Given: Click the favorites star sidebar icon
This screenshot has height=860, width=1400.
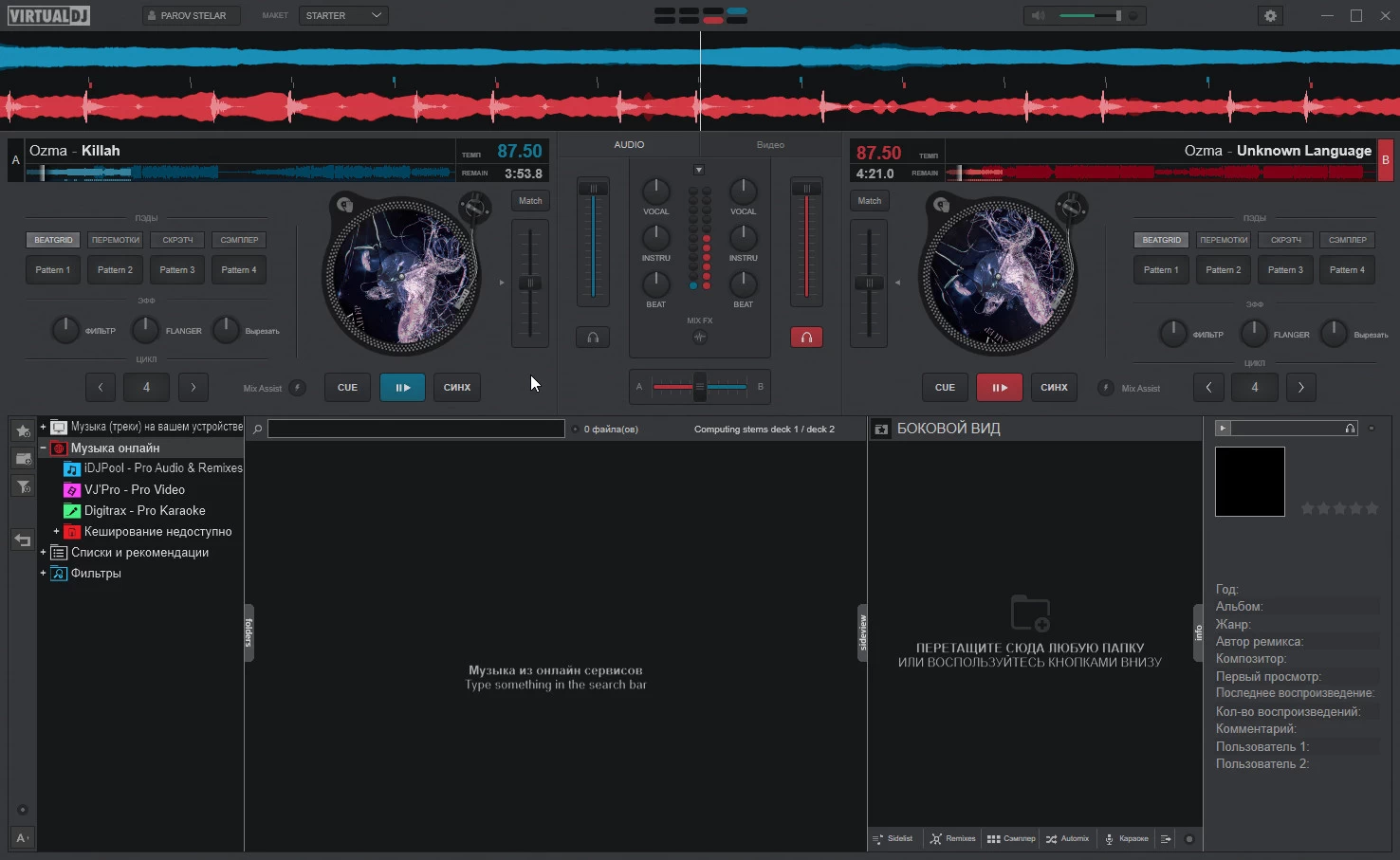Looking at the screenshot, I should [x=23, y=431].
